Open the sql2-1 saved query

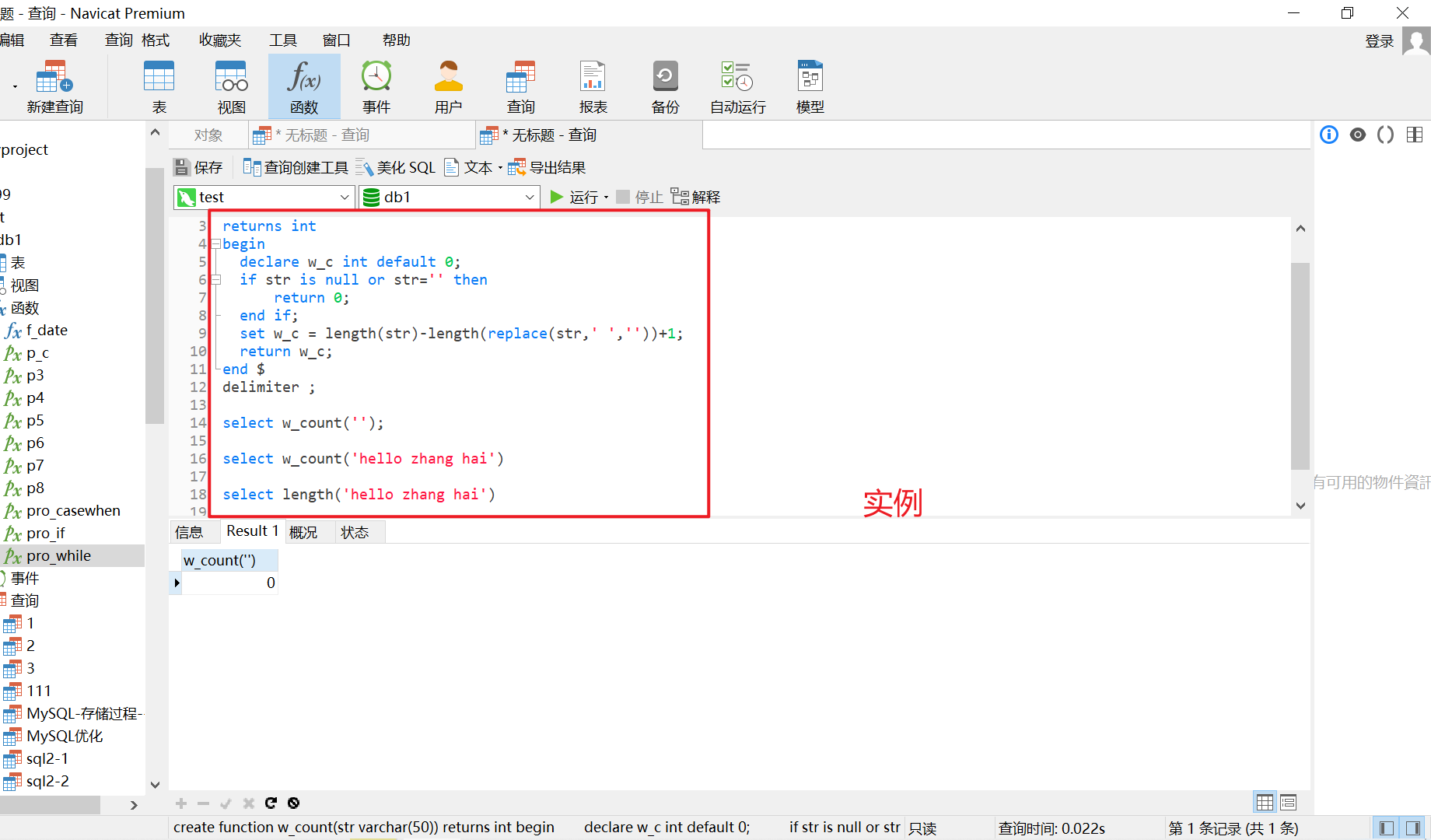coord(47,758)
